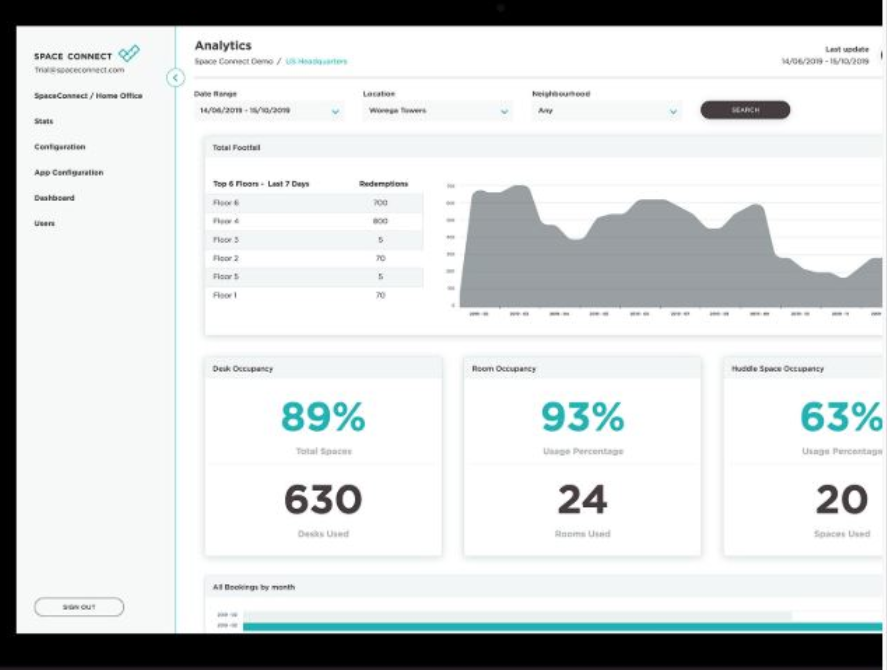Click the 89% Desk Occupancy value

(x=323, y=417)
